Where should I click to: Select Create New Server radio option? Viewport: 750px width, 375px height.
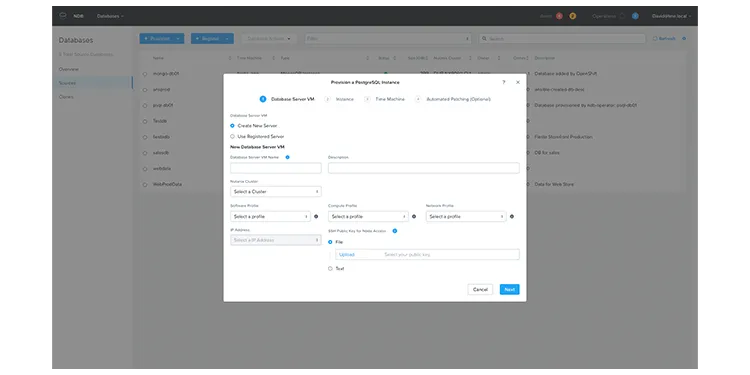coord(232,126)
